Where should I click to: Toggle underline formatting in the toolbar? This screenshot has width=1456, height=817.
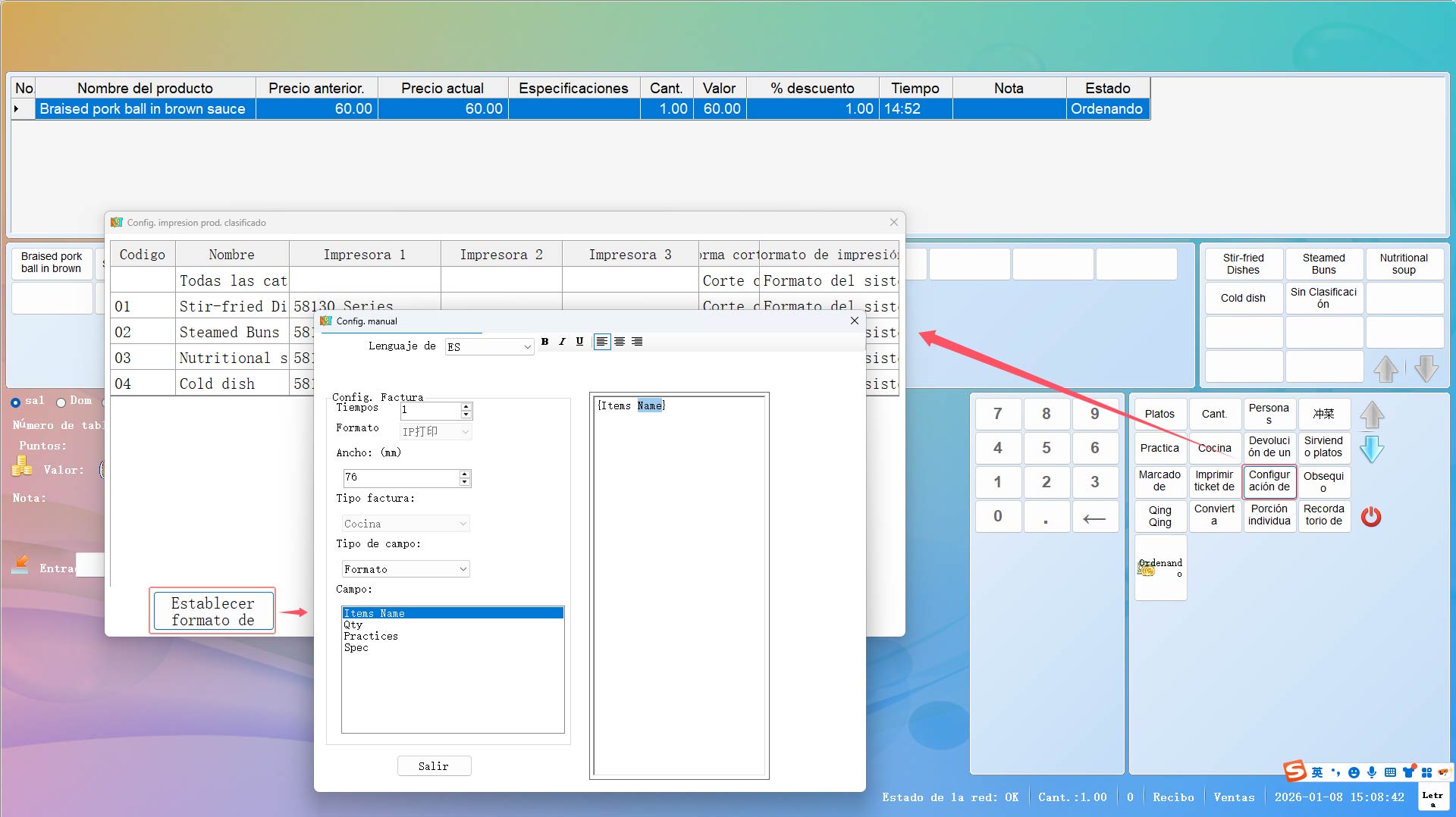pos(579,342)
